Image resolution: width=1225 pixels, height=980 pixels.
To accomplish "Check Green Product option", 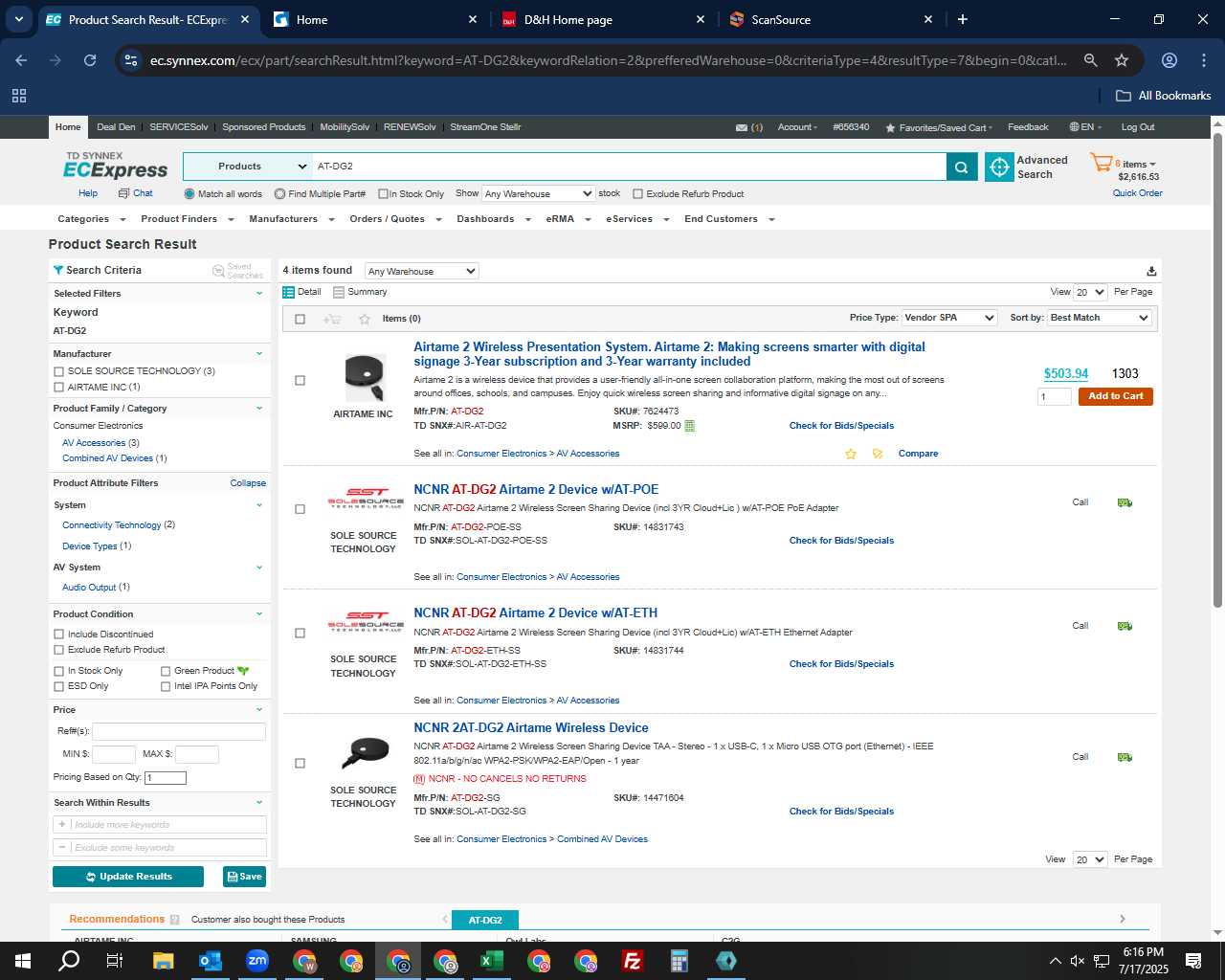I will click(166, 671).
